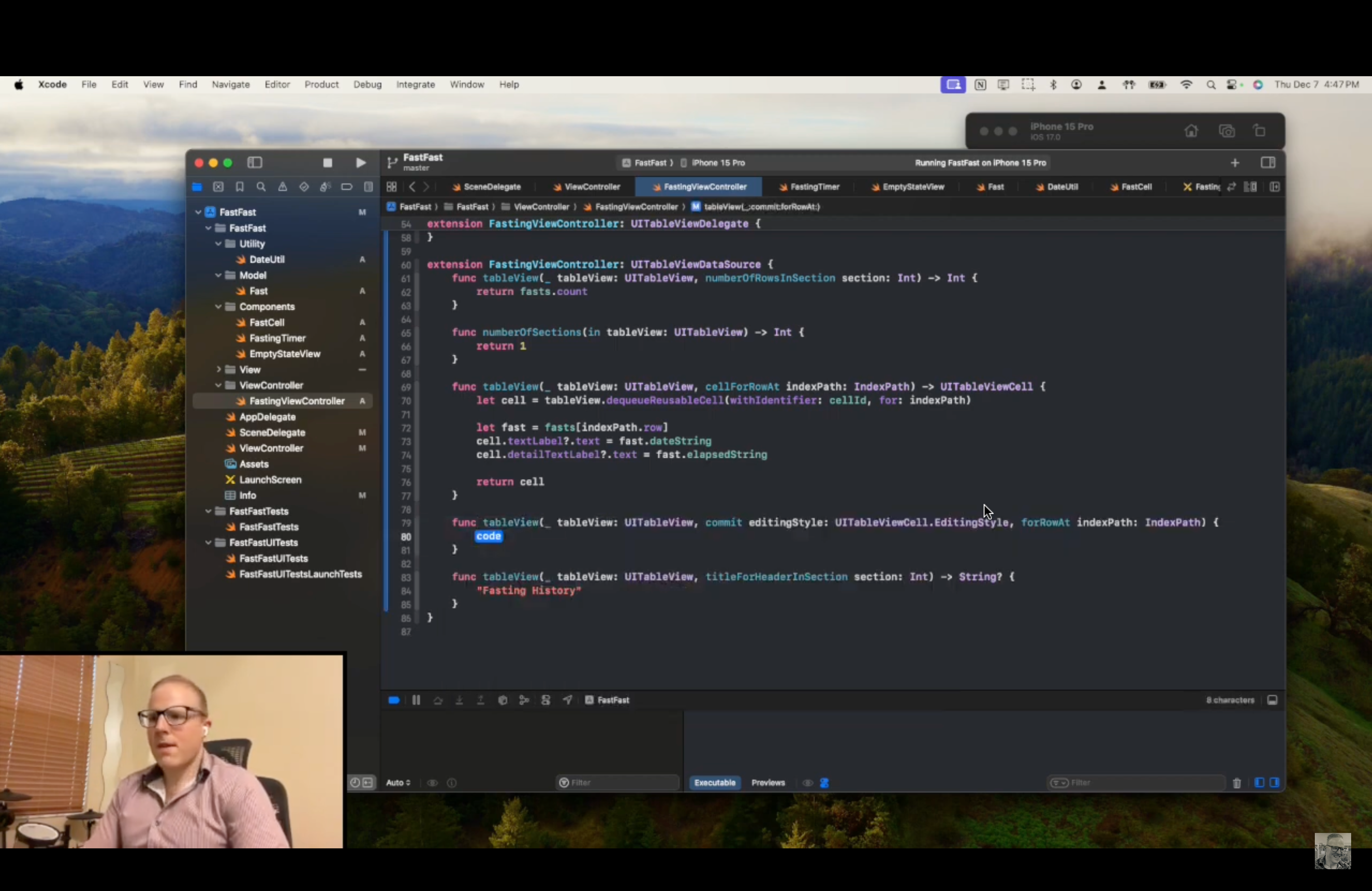Viewport: 1372px width, 891px height.
Task: Collapse the FastFastTests group
Action: pos(208,511)
